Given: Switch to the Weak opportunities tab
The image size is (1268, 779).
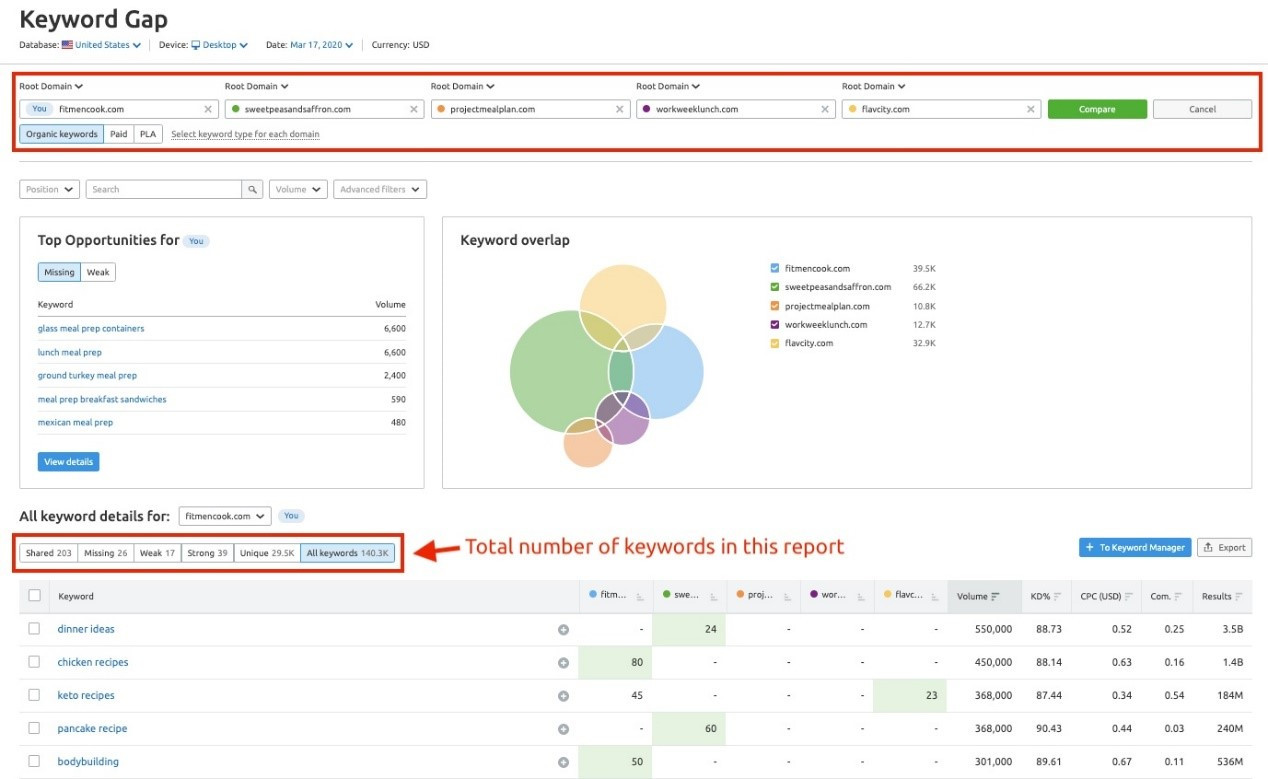Looking at the screenshot, I should pos(98,272).
